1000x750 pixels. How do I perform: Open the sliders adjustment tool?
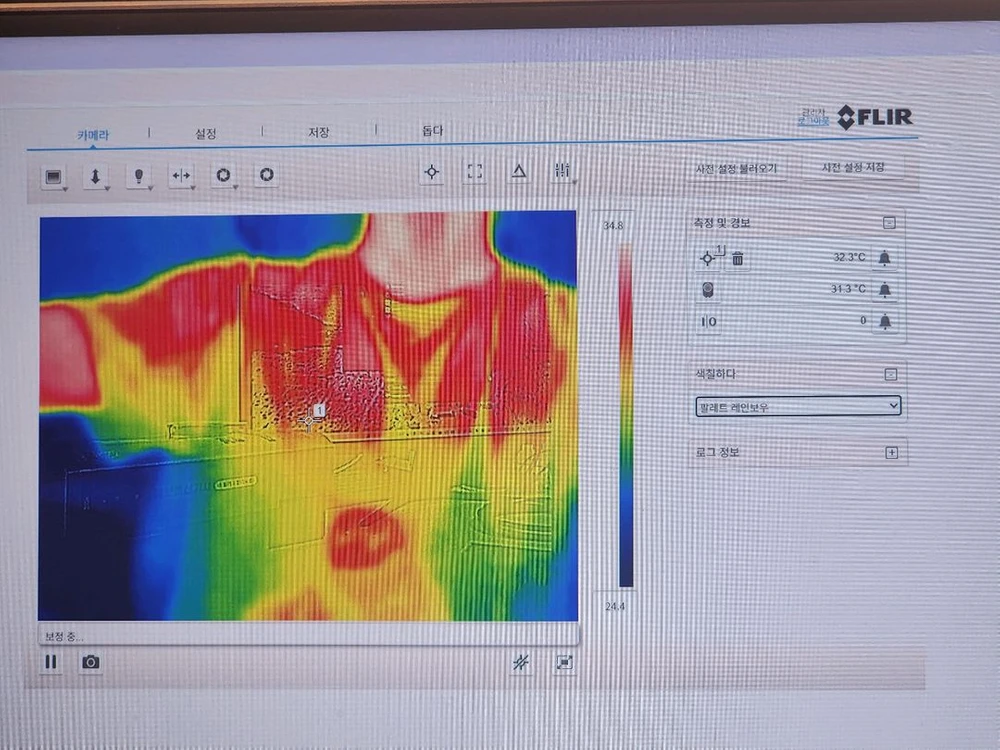click(x=562, y=170)
